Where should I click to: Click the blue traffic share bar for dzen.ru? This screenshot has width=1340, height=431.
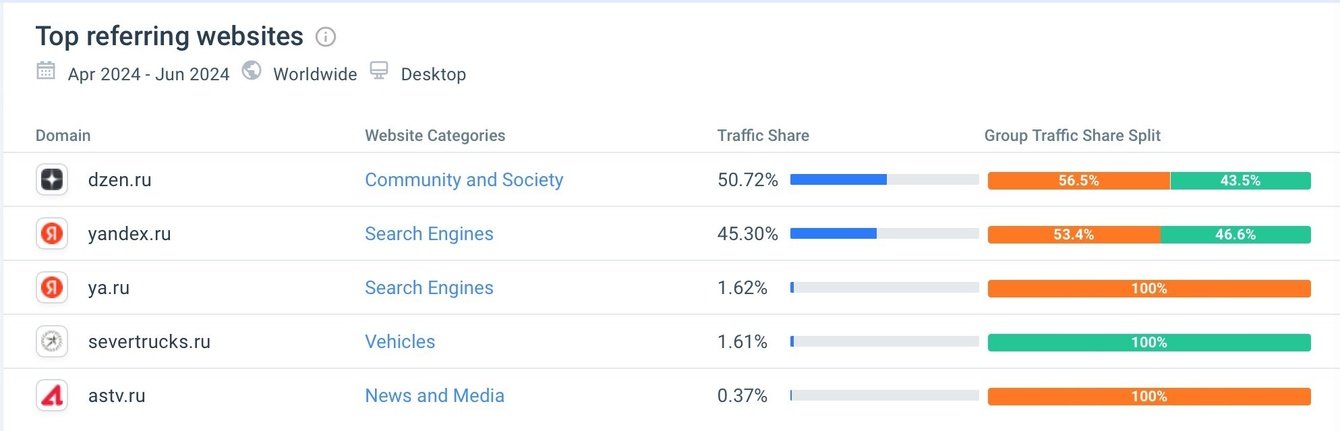point(838,180)
